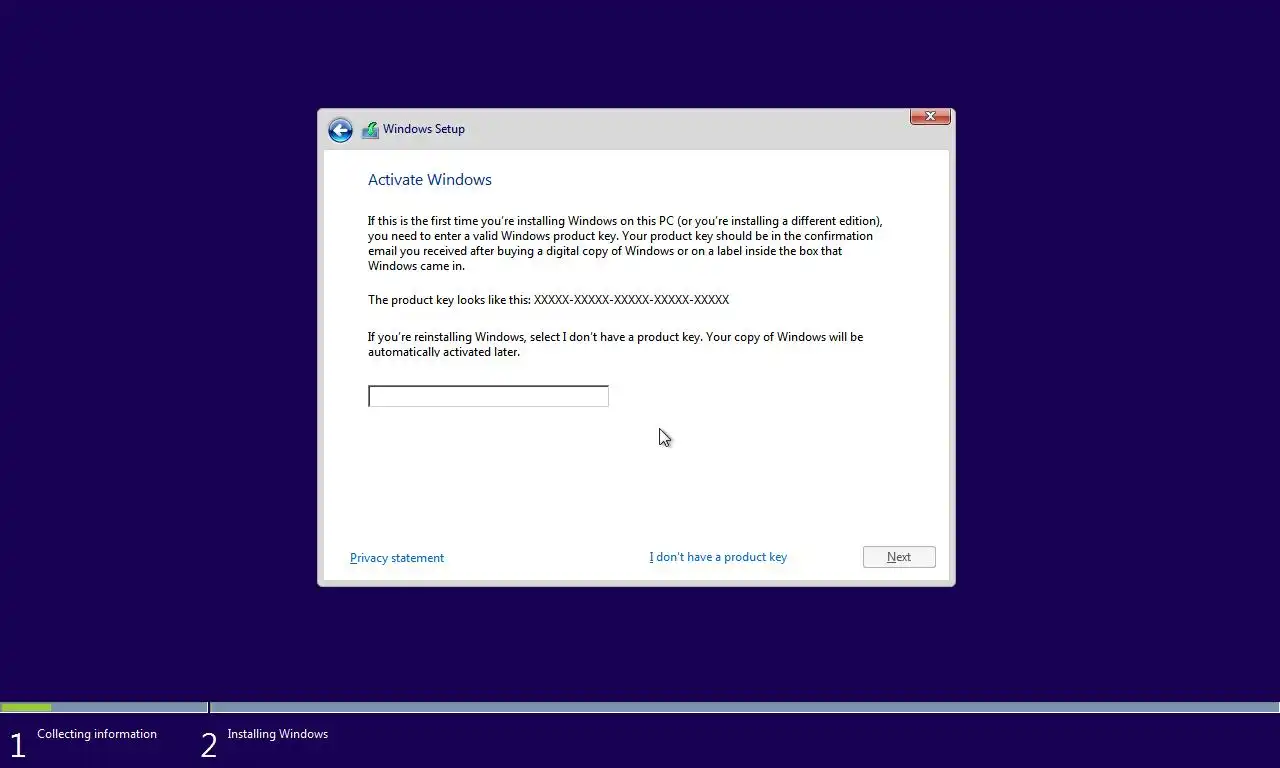The image size is (1280, 768).
Task: Close the Windows Setup dialog
Action: pyautogui.click(x=930, y=117)
